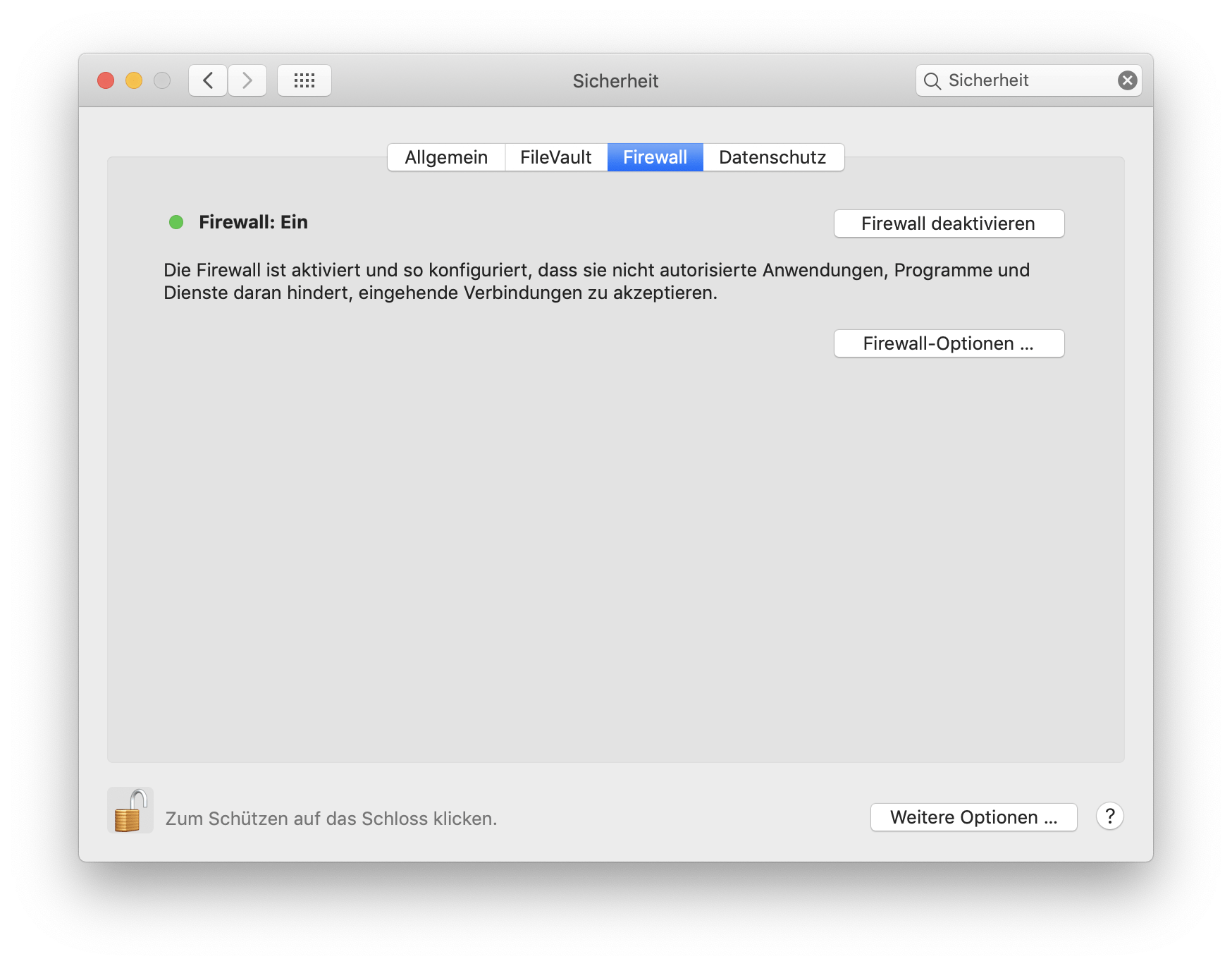Click the forward navigation arrow
The image size is (1232, 966).
247,80
